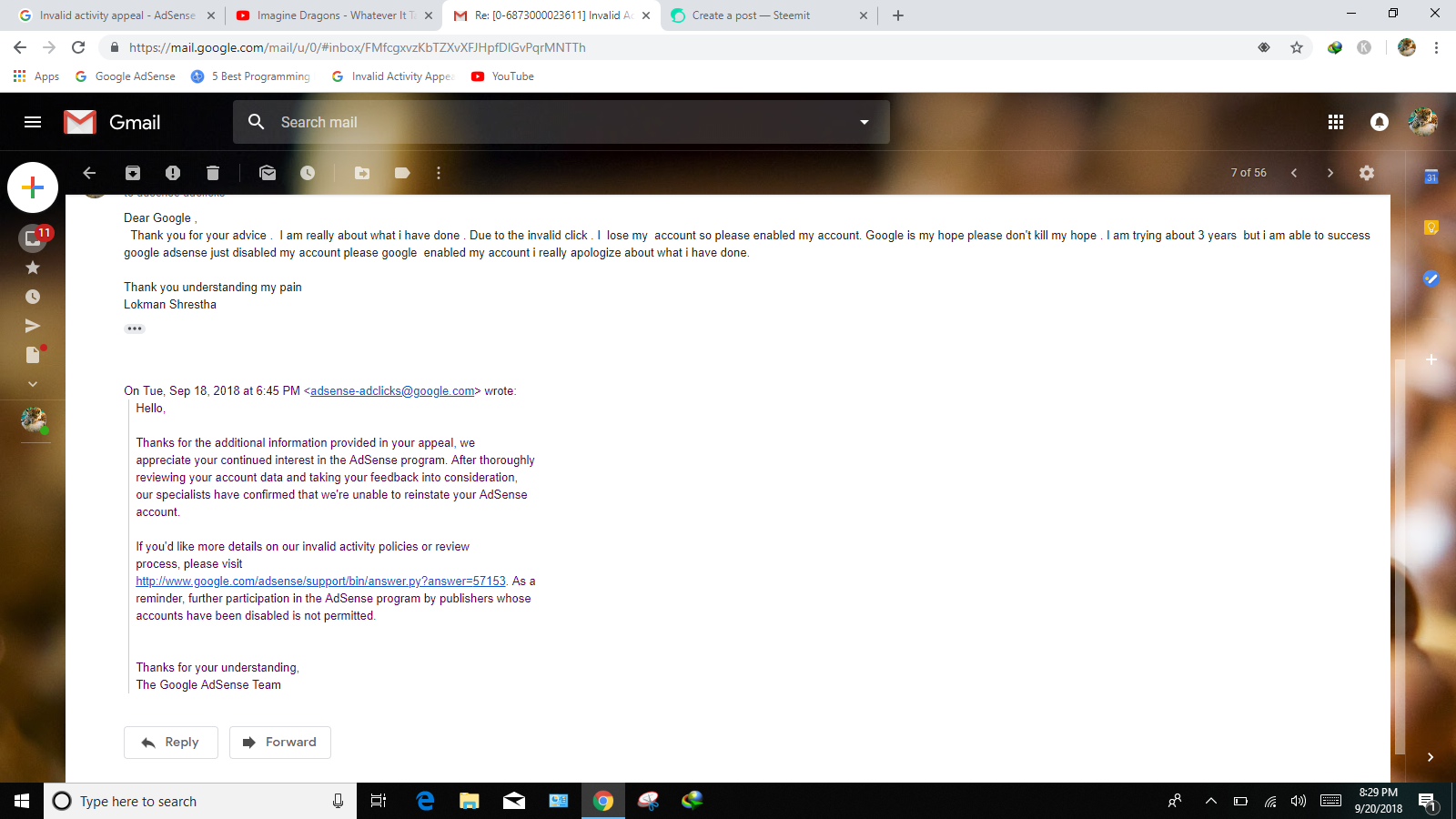Mark the email as unread
The image size is (1456, 819).
point(268,173)
